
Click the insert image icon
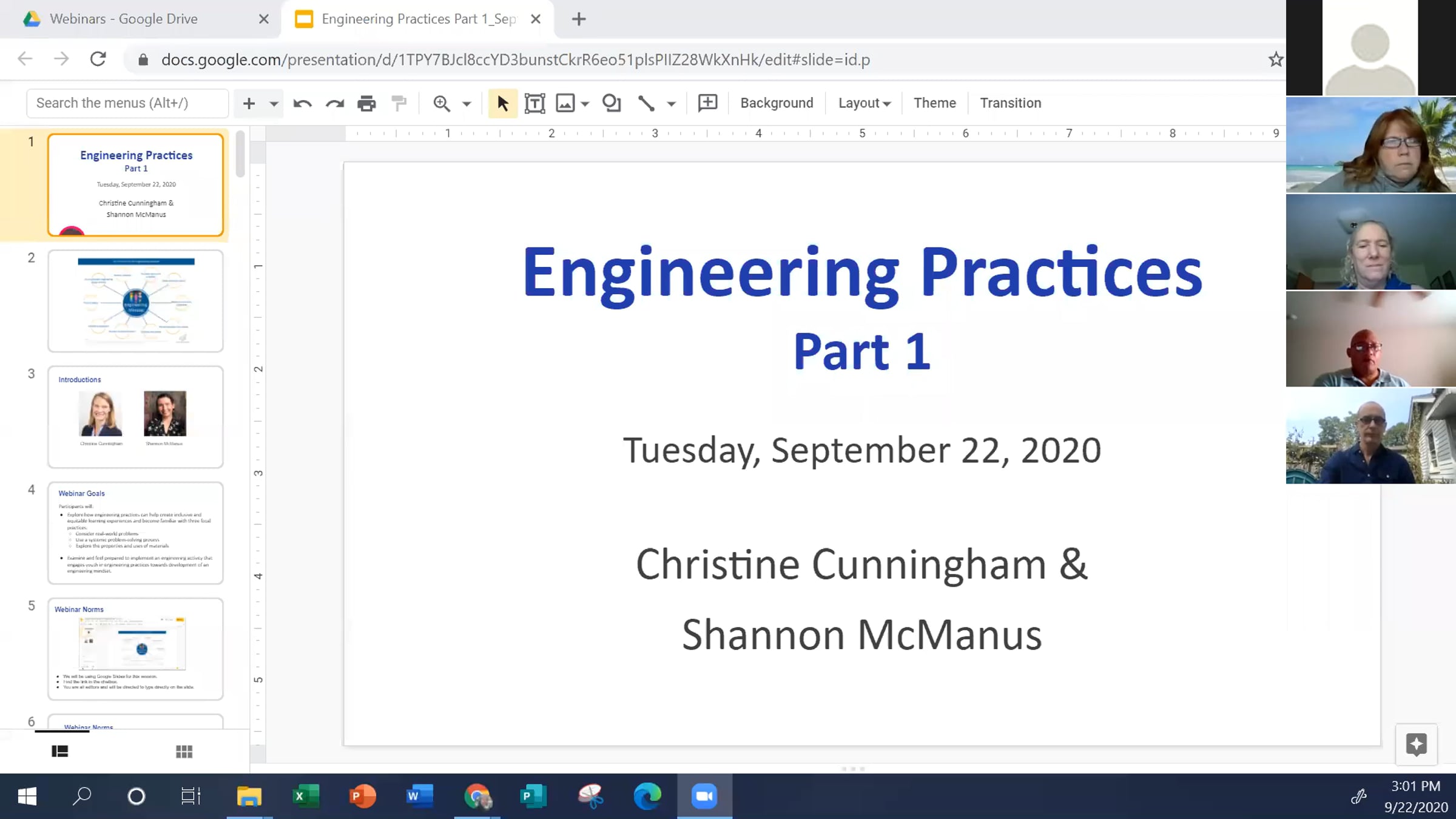565,104
